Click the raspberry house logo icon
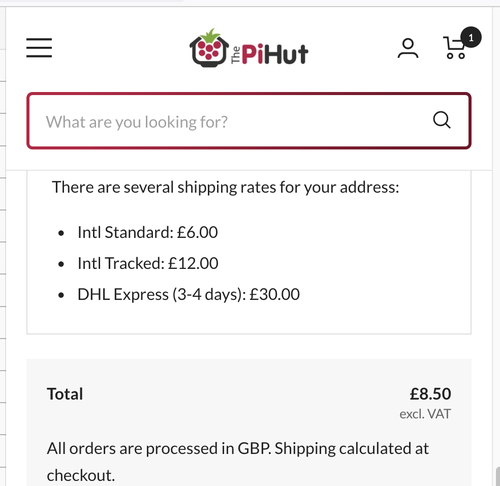 click(x=209, y=48)
